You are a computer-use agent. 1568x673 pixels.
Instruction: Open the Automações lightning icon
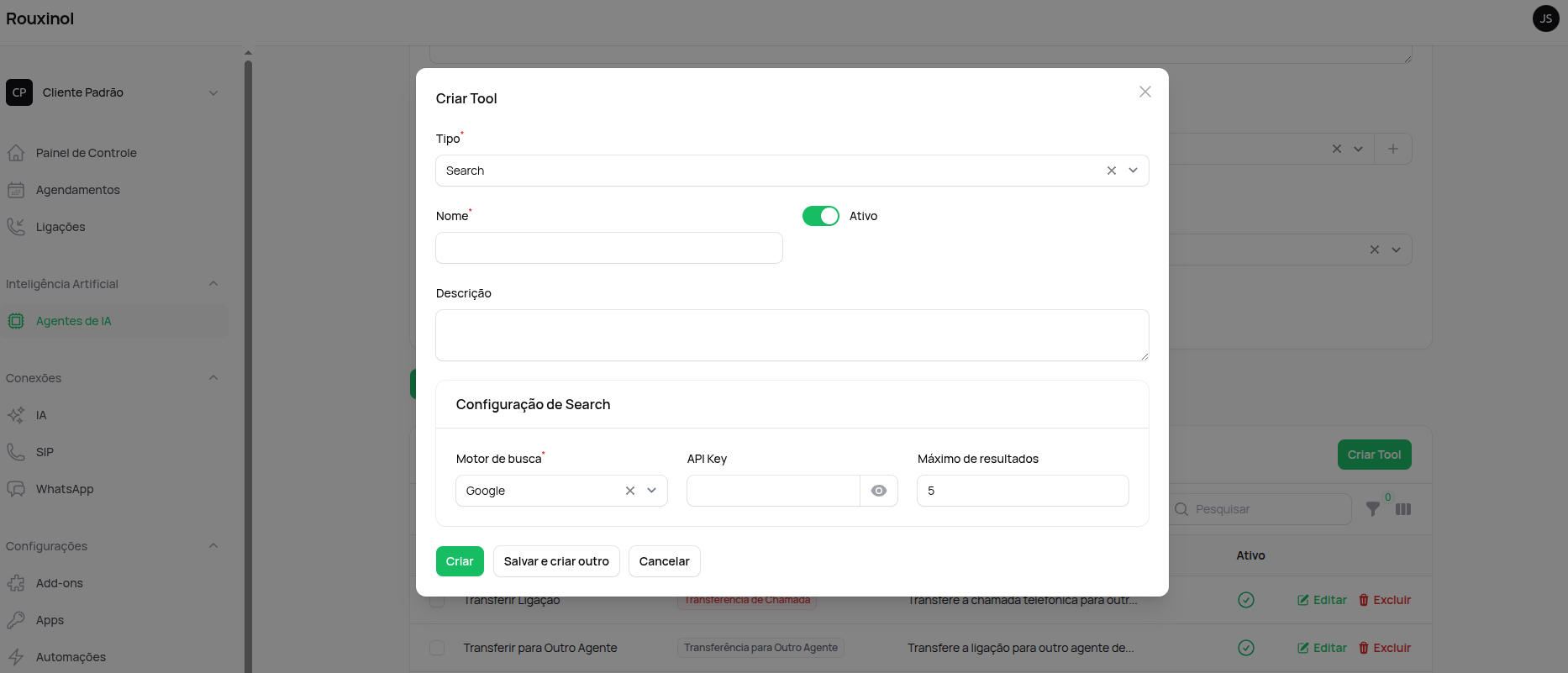click(16, 657)
